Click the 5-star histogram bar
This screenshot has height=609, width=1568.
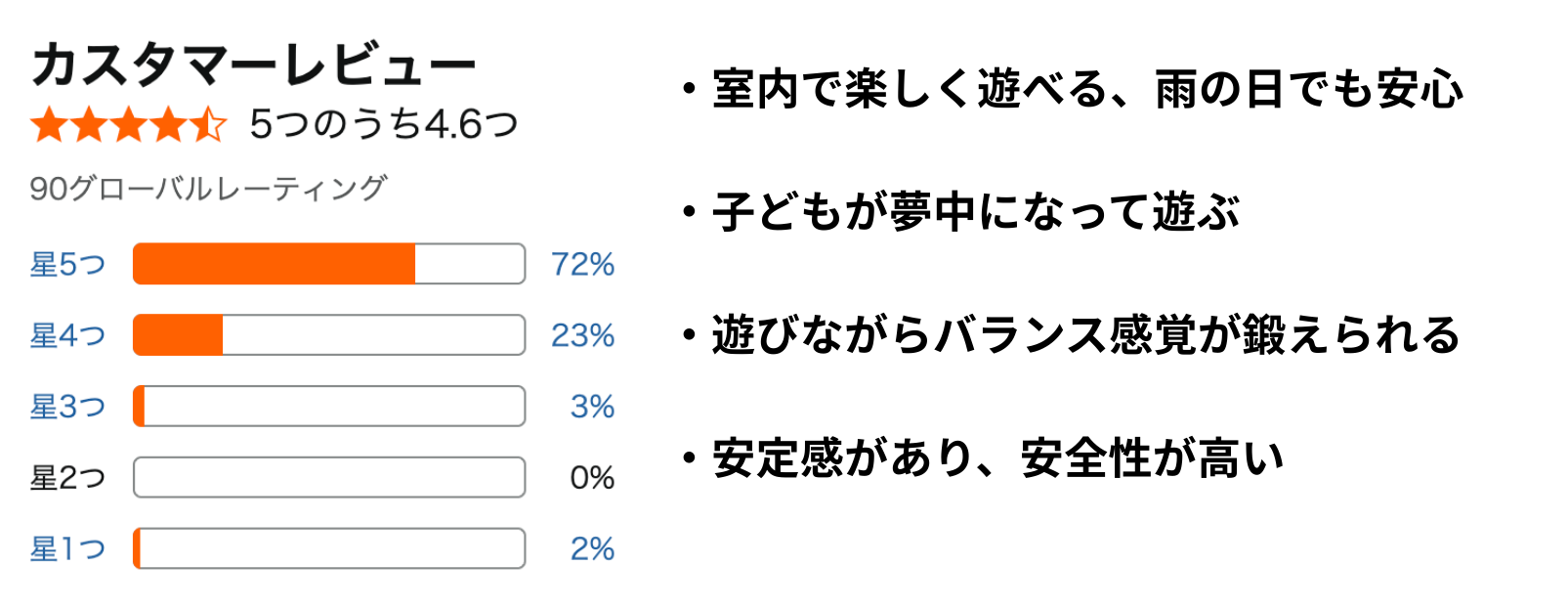tap(329, 264)
